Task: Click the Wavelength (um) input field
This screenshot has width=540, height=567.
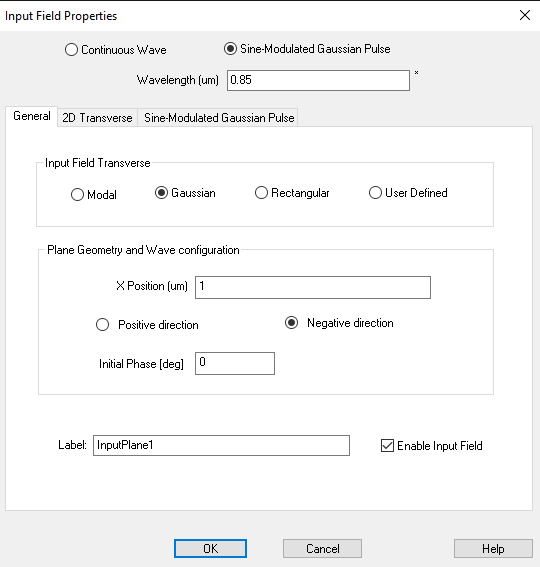Action: [318, 80]
